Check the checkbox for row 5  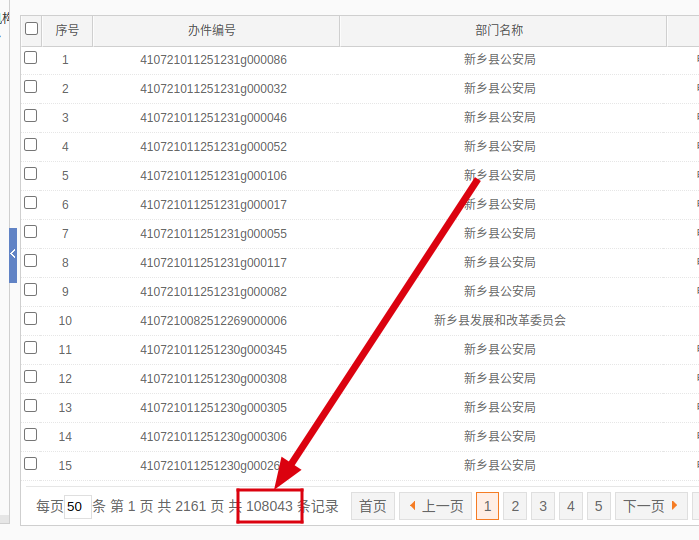pos(31,174)
